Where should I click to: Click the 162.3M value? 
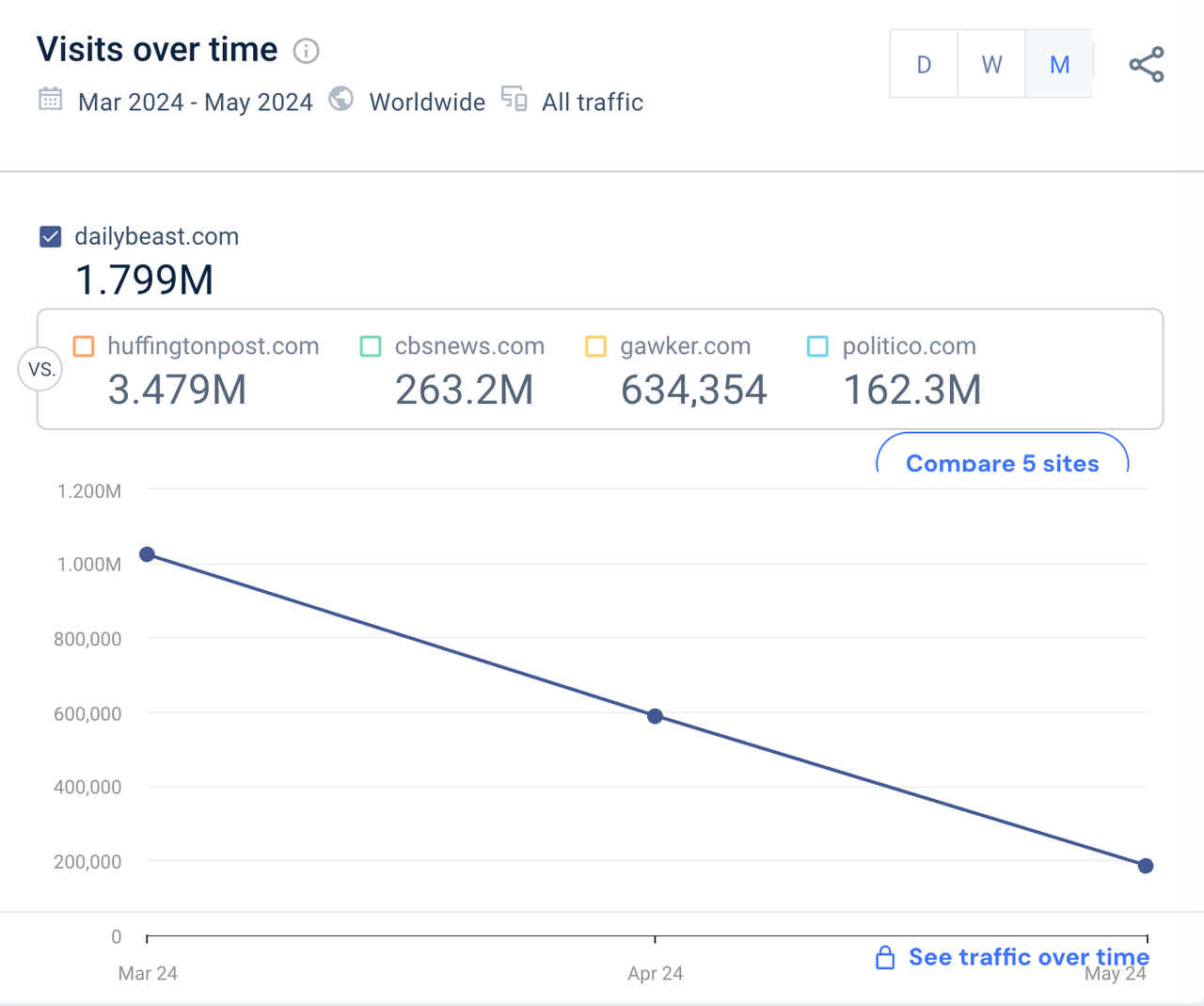912,390
